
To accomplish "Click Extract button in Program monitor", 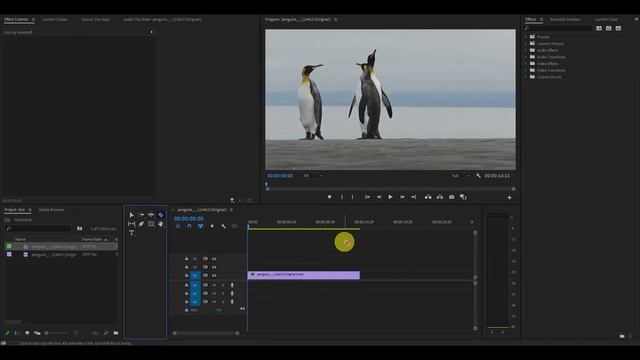I will coord(440,197).
